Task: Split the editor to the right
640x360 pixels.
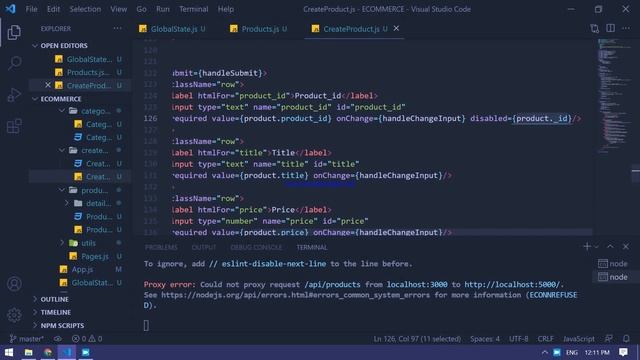Action: (610, 29)
